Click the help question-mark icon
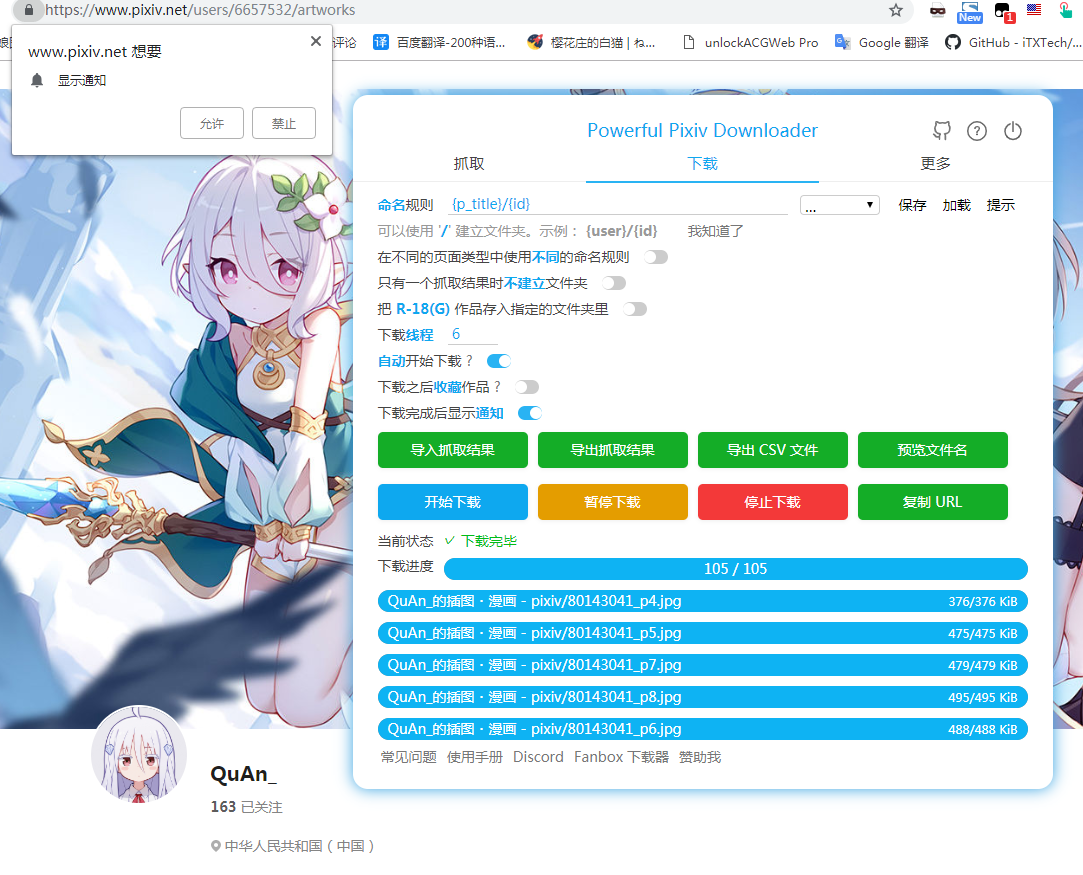Viewport: 1083px width, 875px height. 977,131
